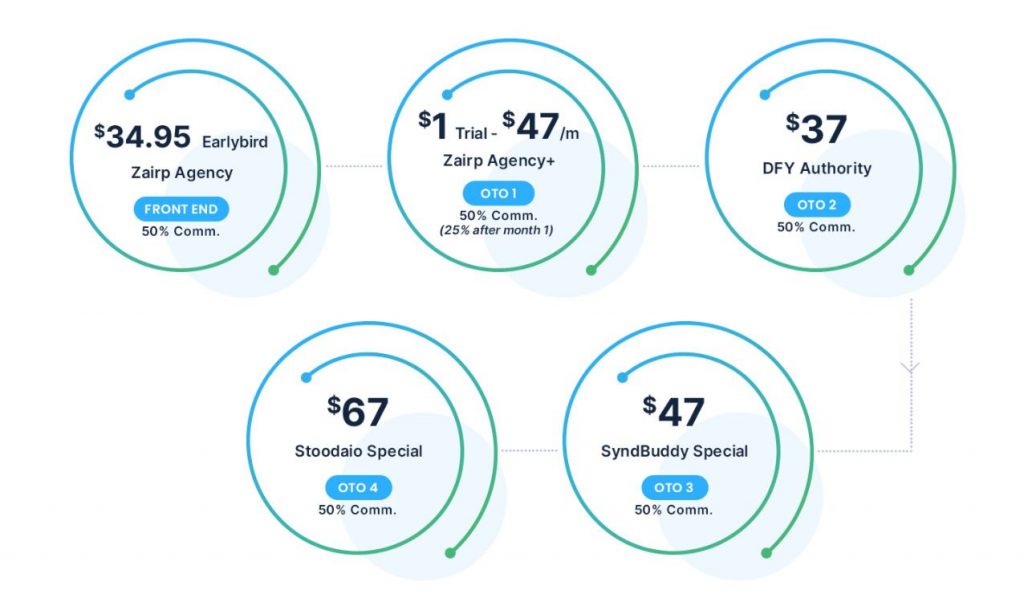Click the green dot on Zairp Agency ring
This screenshot has width=1024, height=598.
274,270
